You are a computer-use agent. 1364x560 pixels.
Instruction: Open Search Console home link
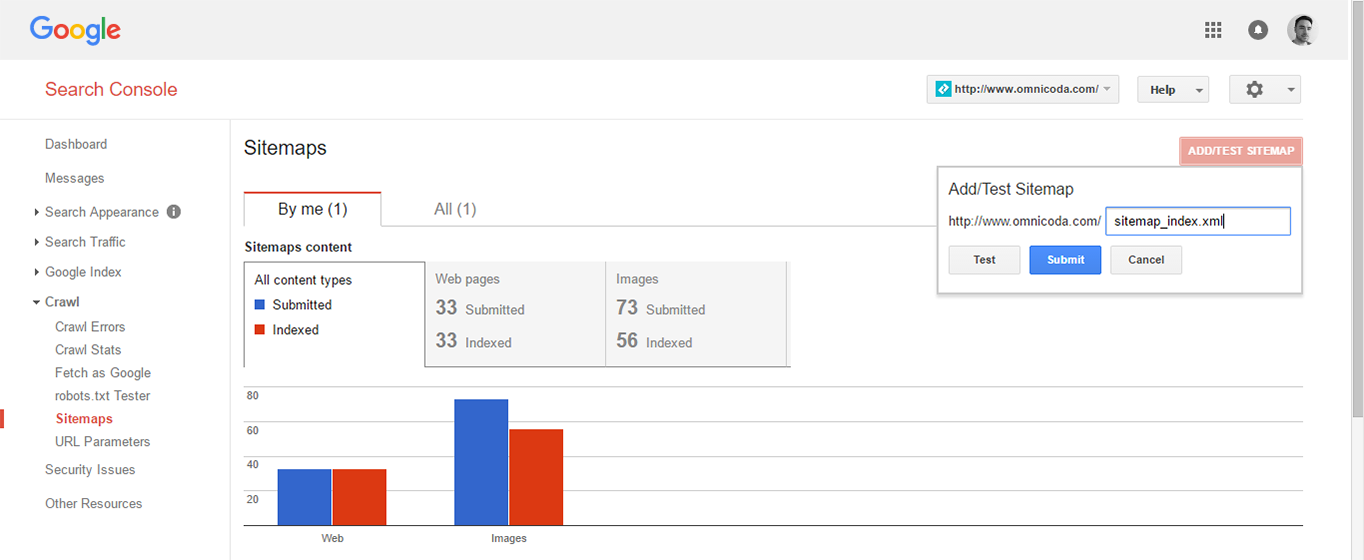click(x=111, y=89)
